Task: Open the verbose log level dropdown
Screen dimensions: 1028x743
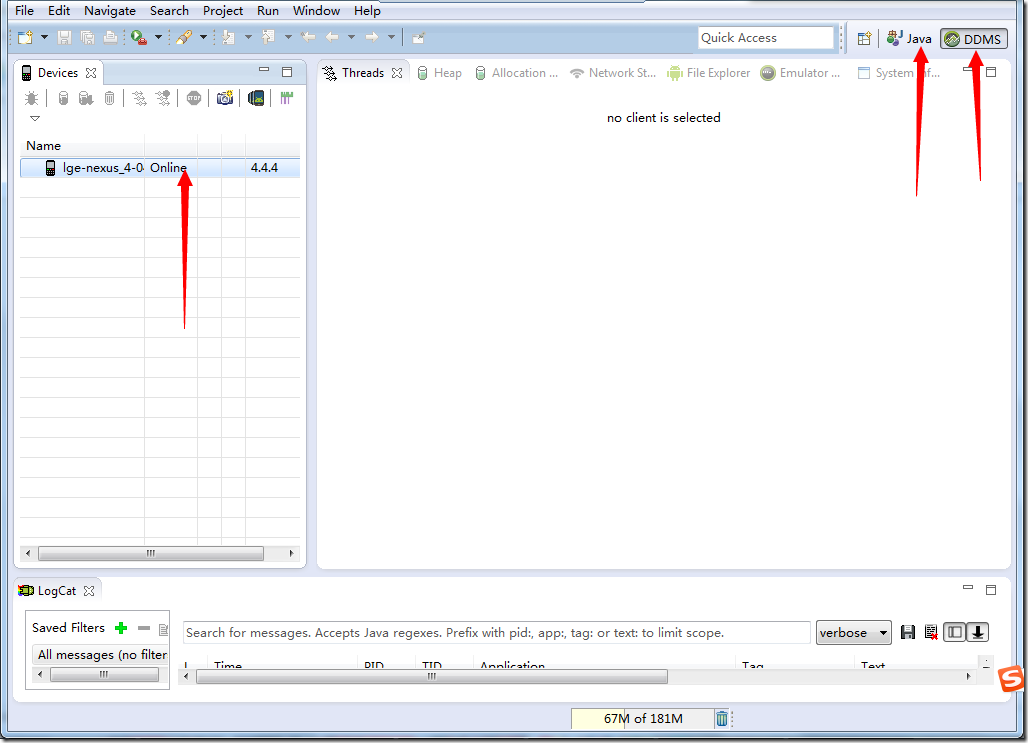Action: pos(853,632)
